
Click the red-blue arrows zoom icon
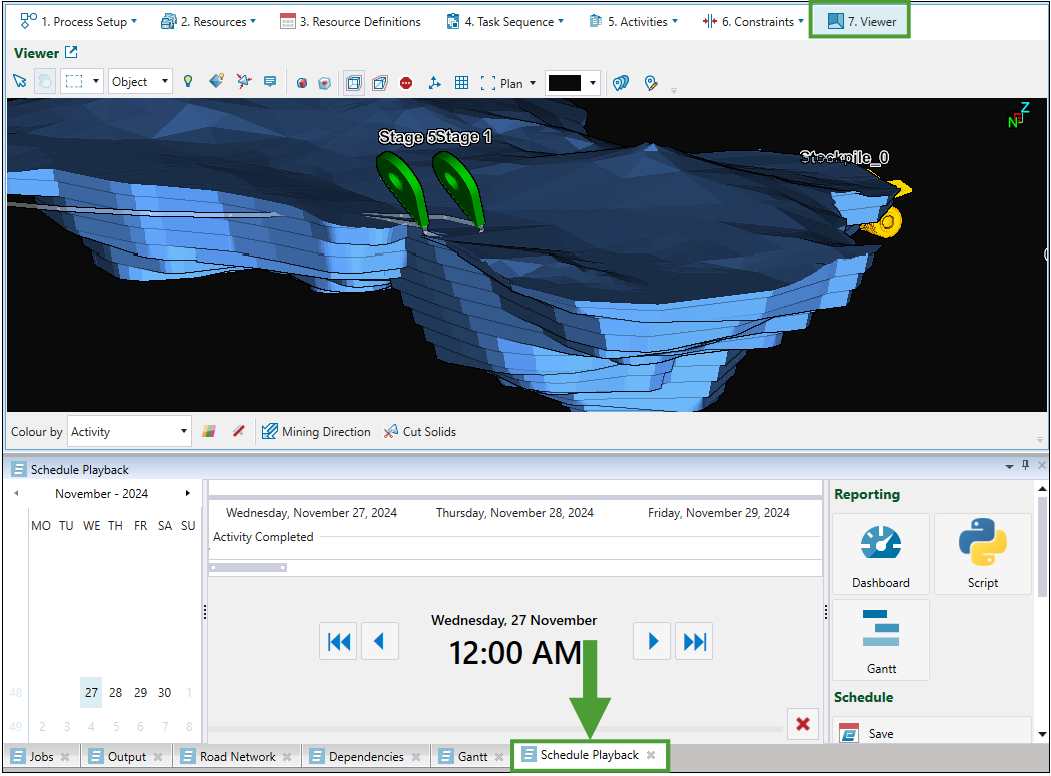(x=244, y=82)
